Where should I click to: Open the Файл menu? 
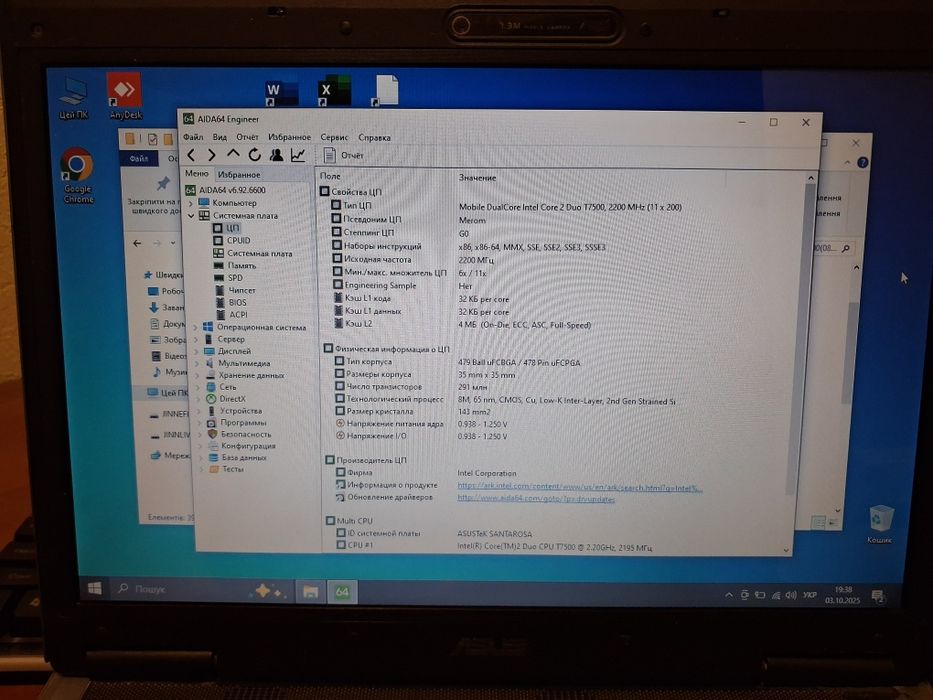coord(193,137)
